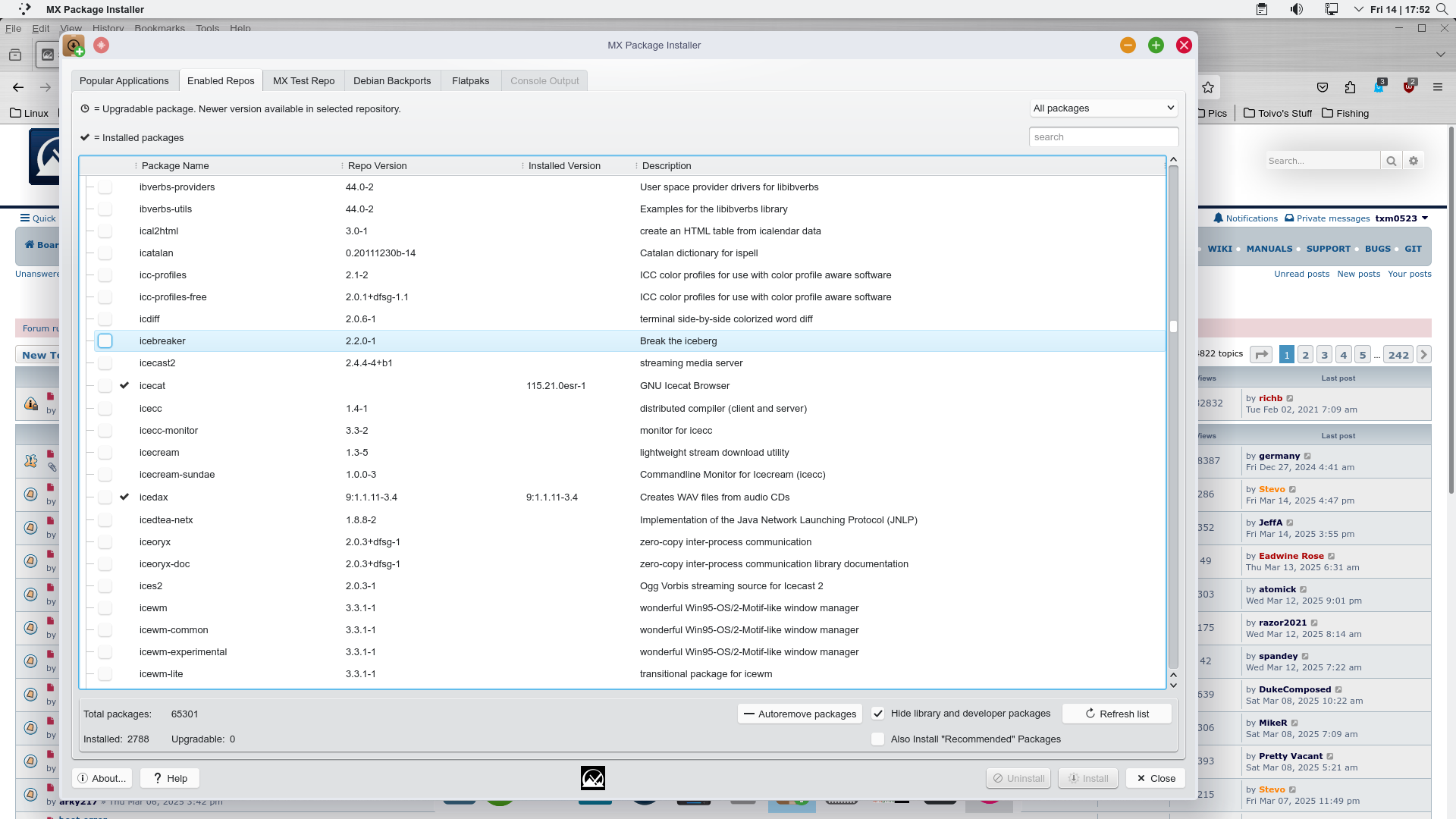Click the Close button in the installer
This screenshot has width=1456, height=819.
[x=1155, y=777]
